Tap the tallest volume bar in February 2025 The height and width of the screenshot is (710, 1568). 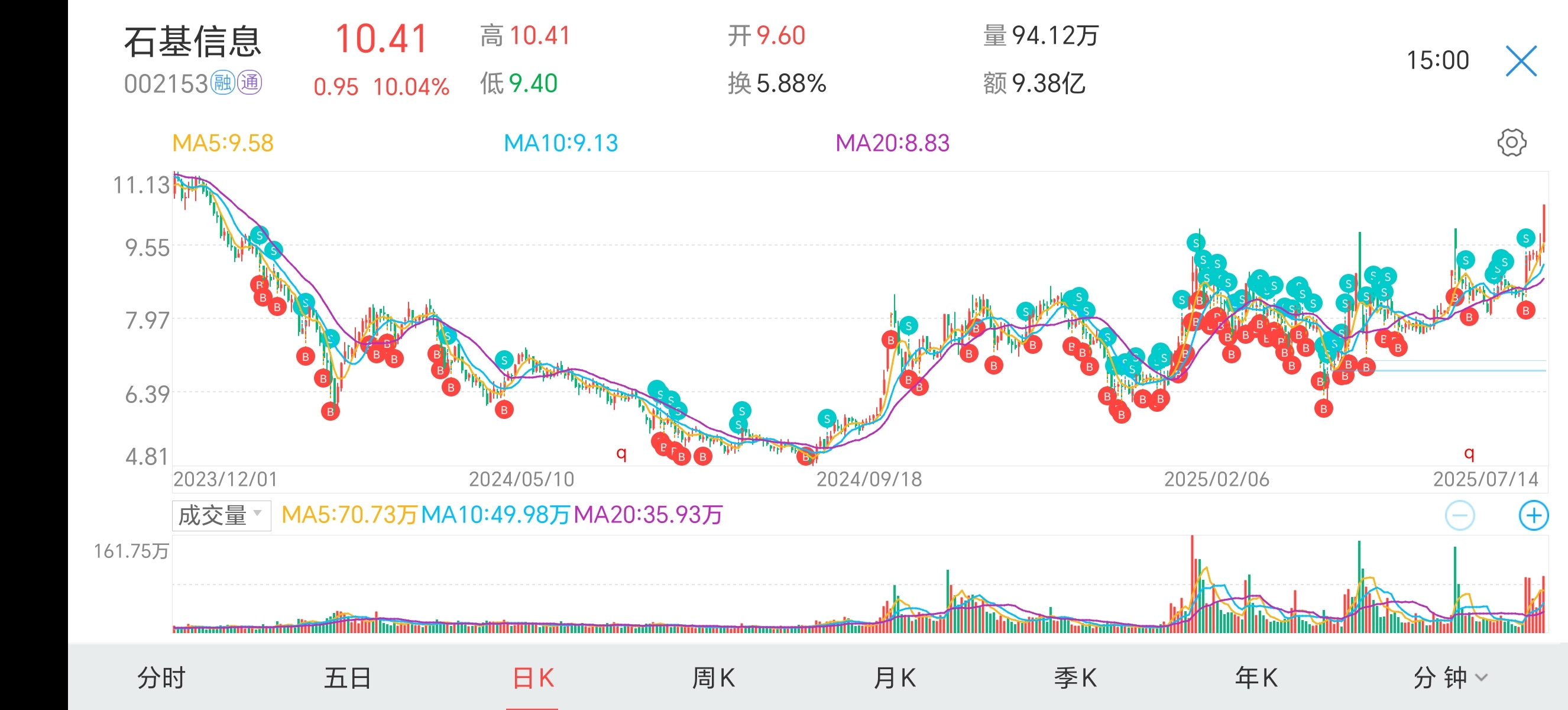point(1192,583)
